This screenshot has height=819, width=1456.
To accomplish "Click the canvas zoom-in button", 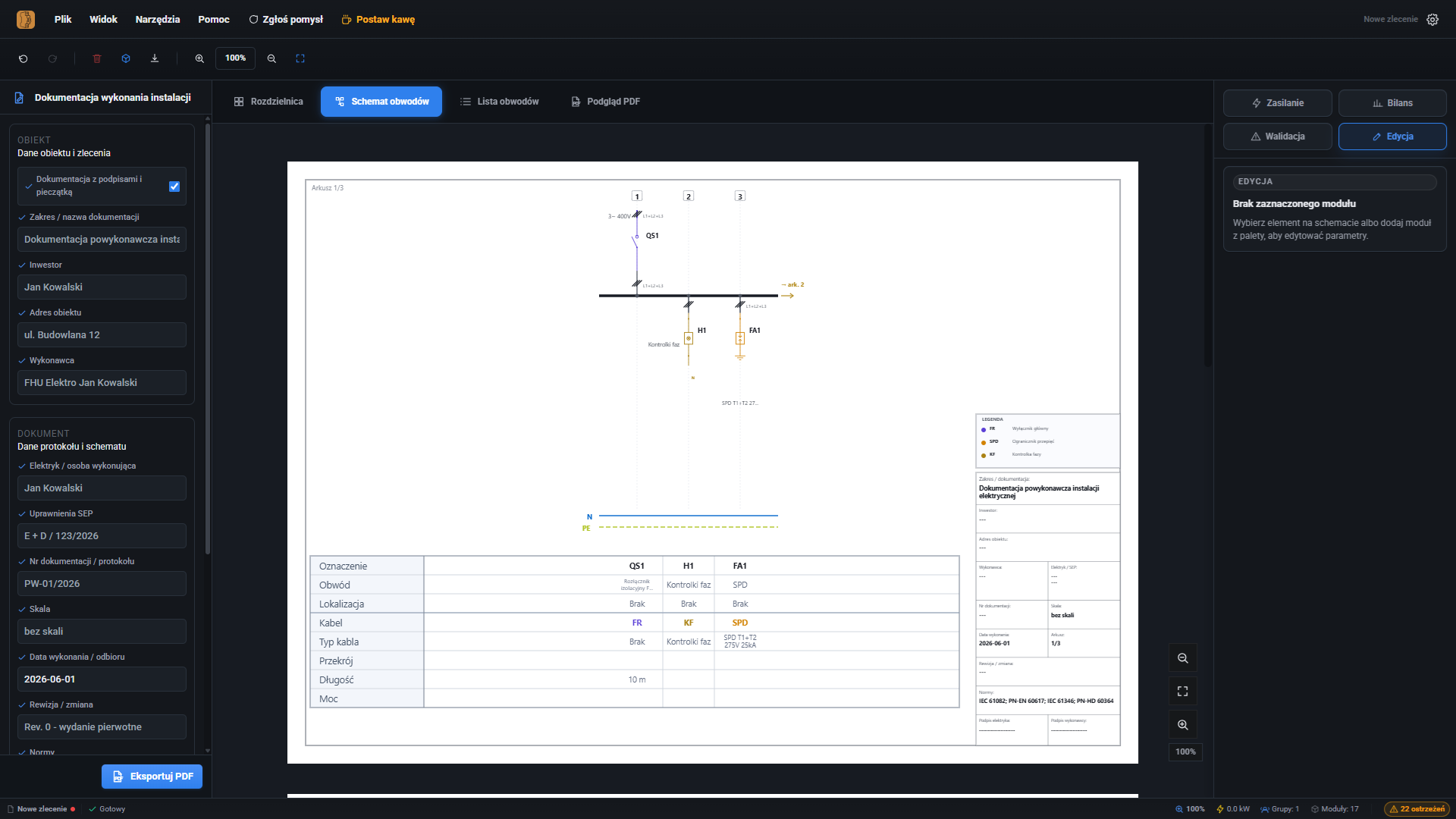I will (1182, 725).
